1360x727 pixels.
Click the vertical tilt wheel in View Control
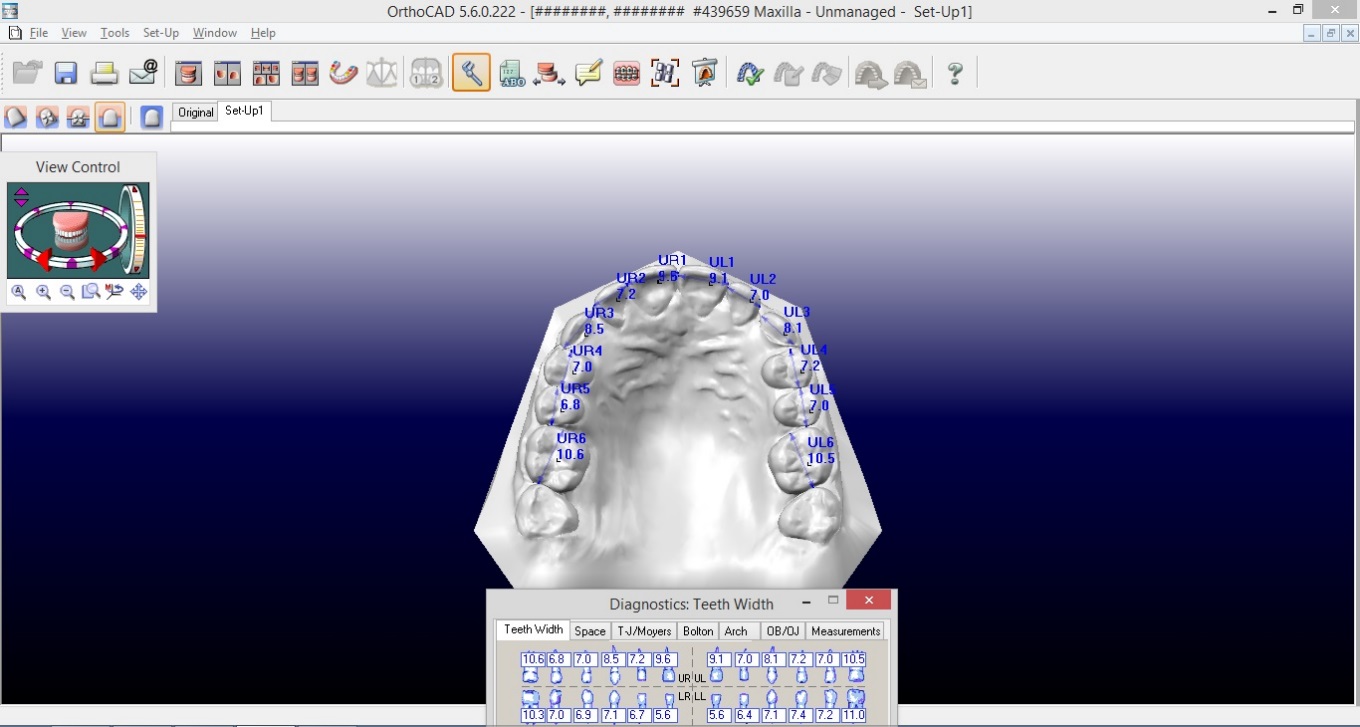point(137,229)
